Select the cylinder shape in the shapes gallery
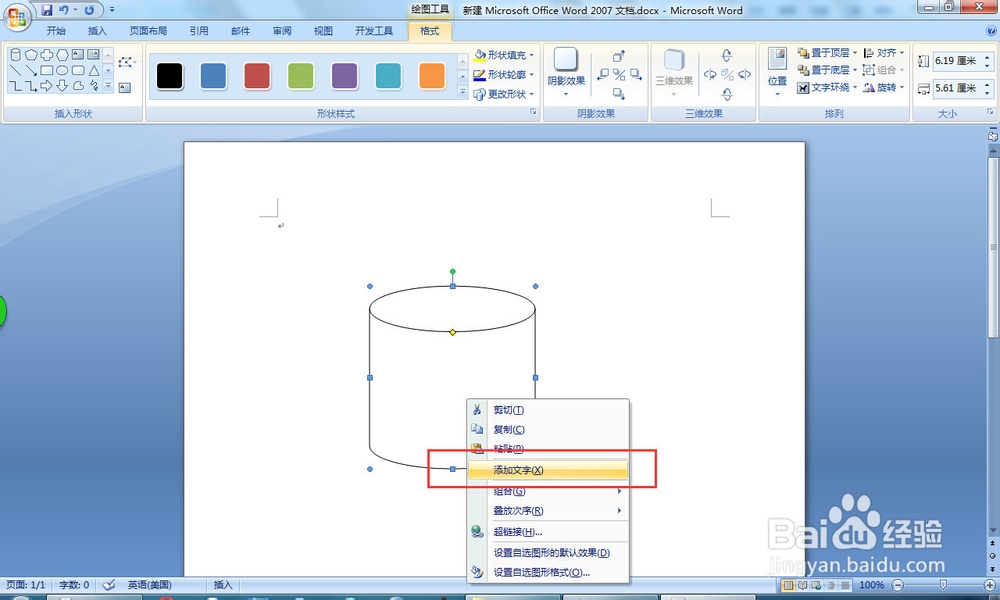Viewport: 1000px width, 600px height. coord(16,54)
